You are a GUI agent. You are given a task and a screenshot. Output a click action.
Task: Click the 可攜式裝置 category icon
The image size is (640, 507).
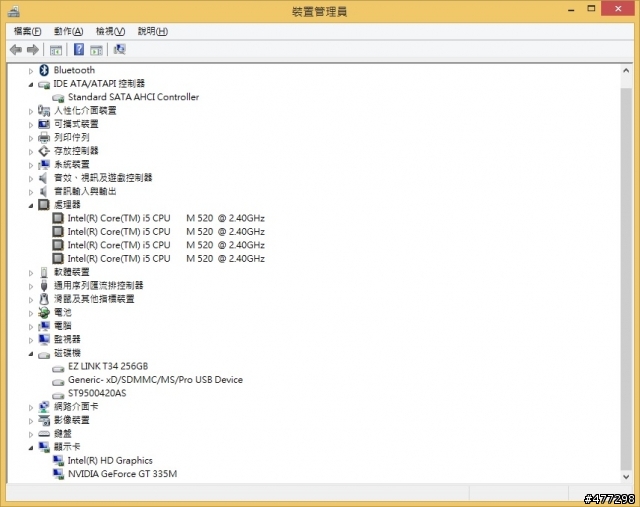tap(44, 124)
